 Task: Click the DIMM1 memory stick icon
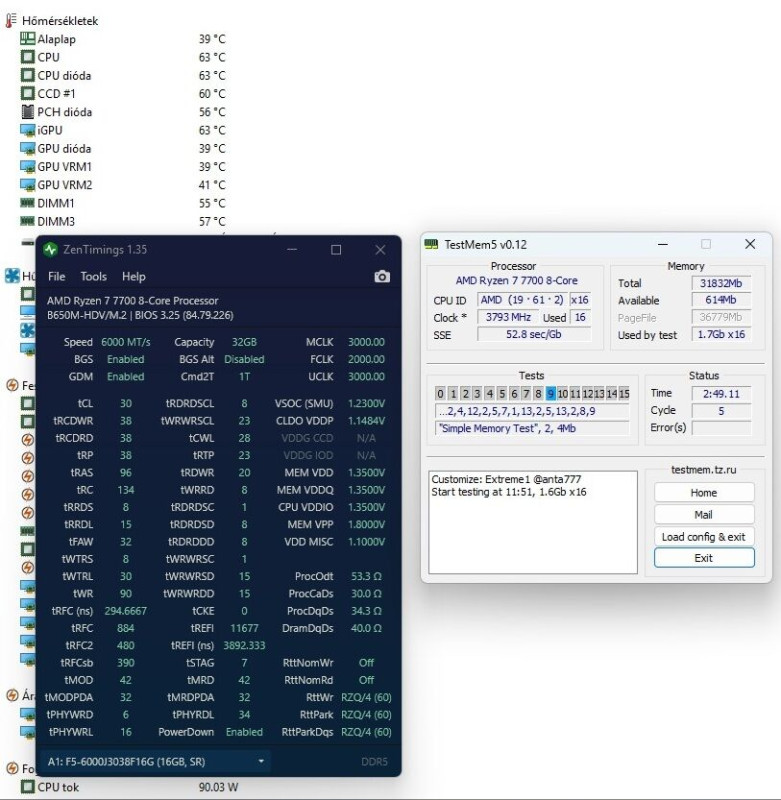point(28,203)
